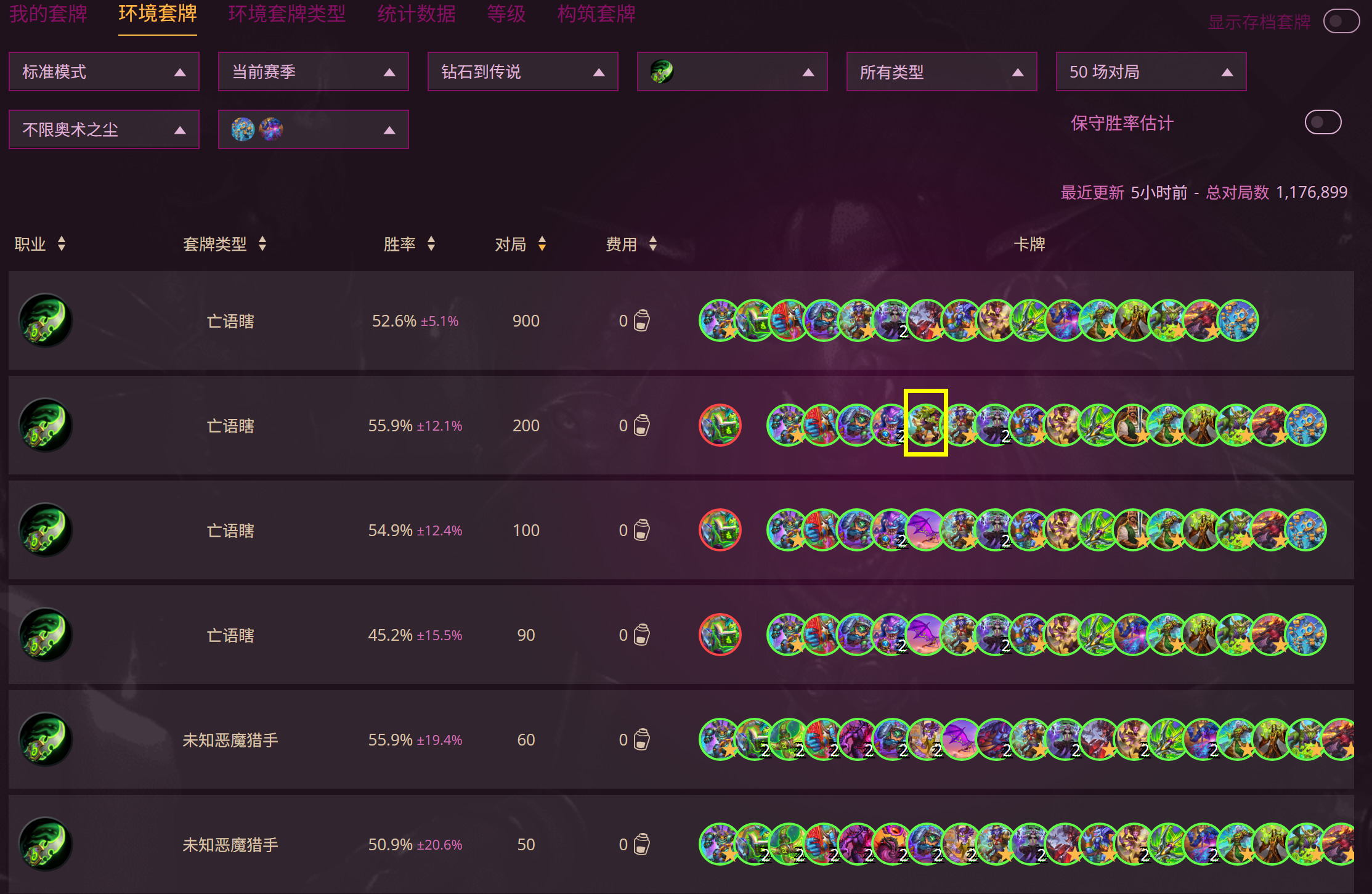1372x894 pixels.
Task: Switch to the 我的套牌 tab
Action: tap(49, 14)
